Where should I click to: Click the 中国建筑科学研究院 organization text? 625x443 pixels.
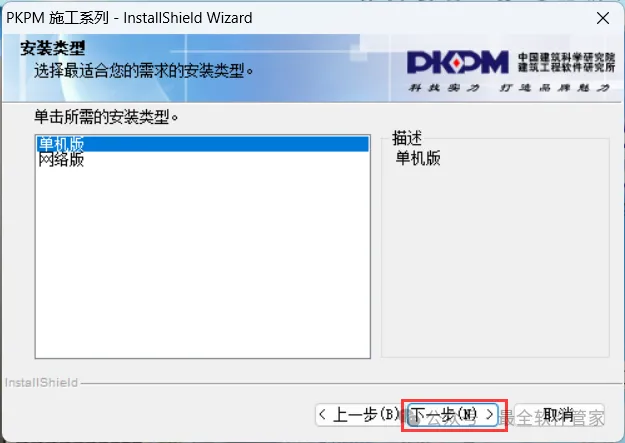click(x=566, y=58)
